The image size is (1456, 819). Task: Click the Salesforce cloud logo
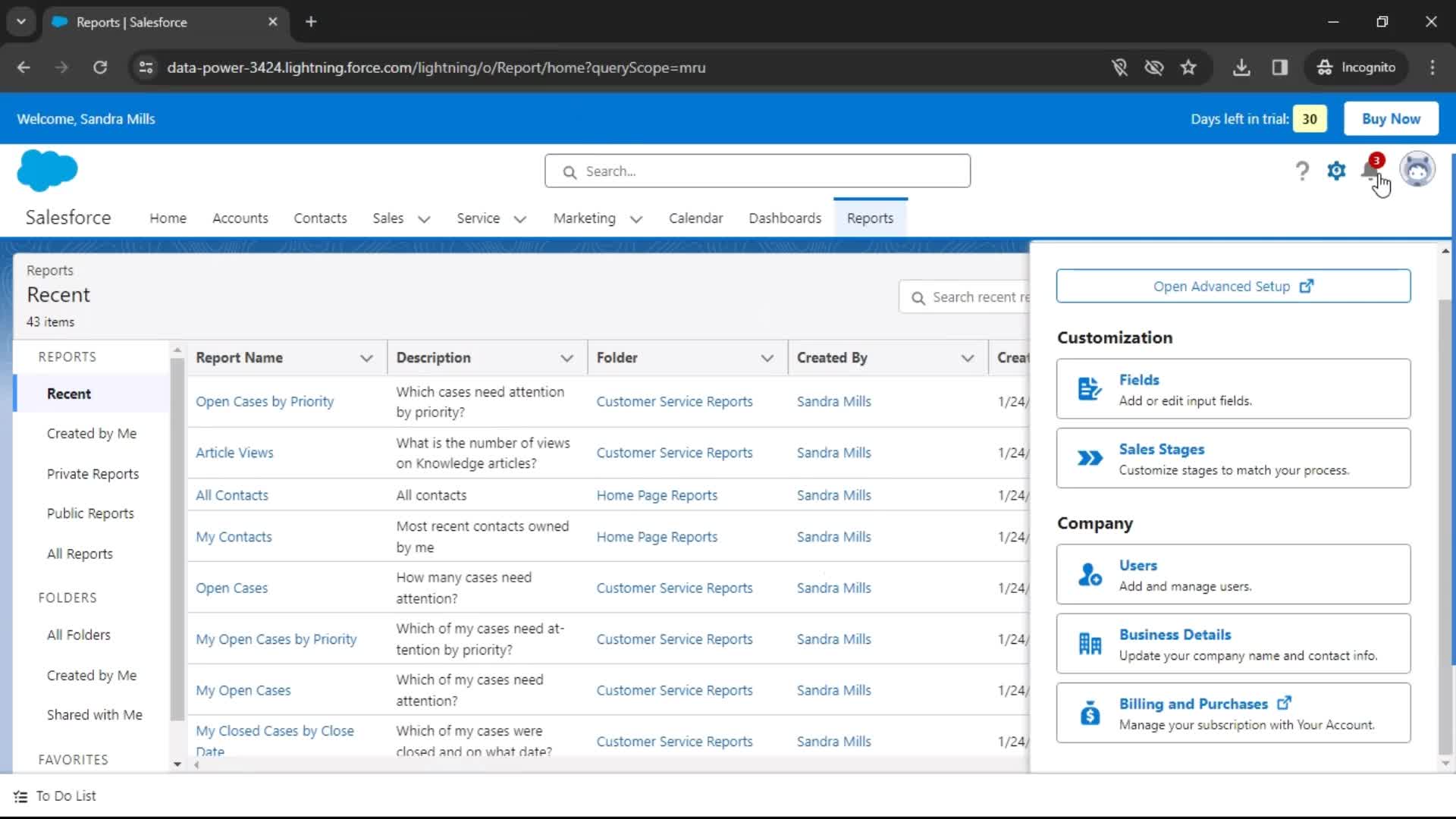point(47,170)
